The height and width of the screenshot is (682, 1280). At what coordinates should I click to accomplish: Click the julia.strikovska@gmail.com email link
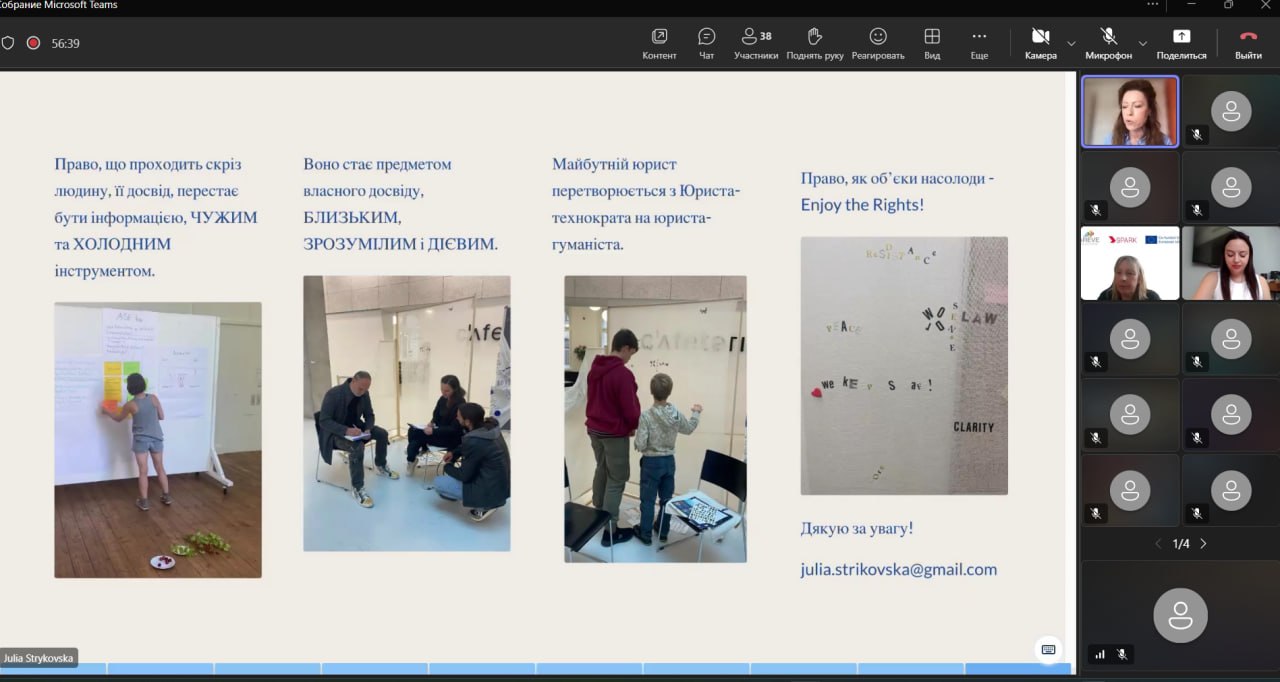(x=898, y=569)
